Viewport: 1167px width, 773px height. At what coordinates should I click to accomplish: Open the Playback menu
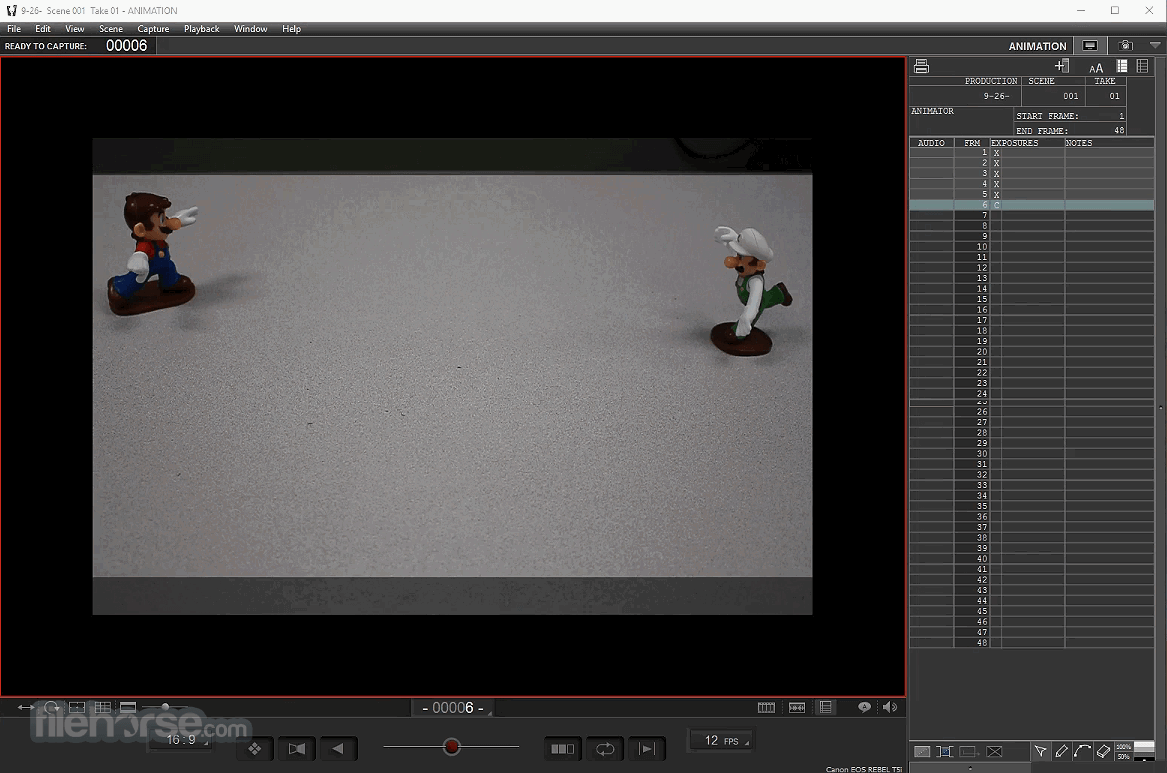201,29
